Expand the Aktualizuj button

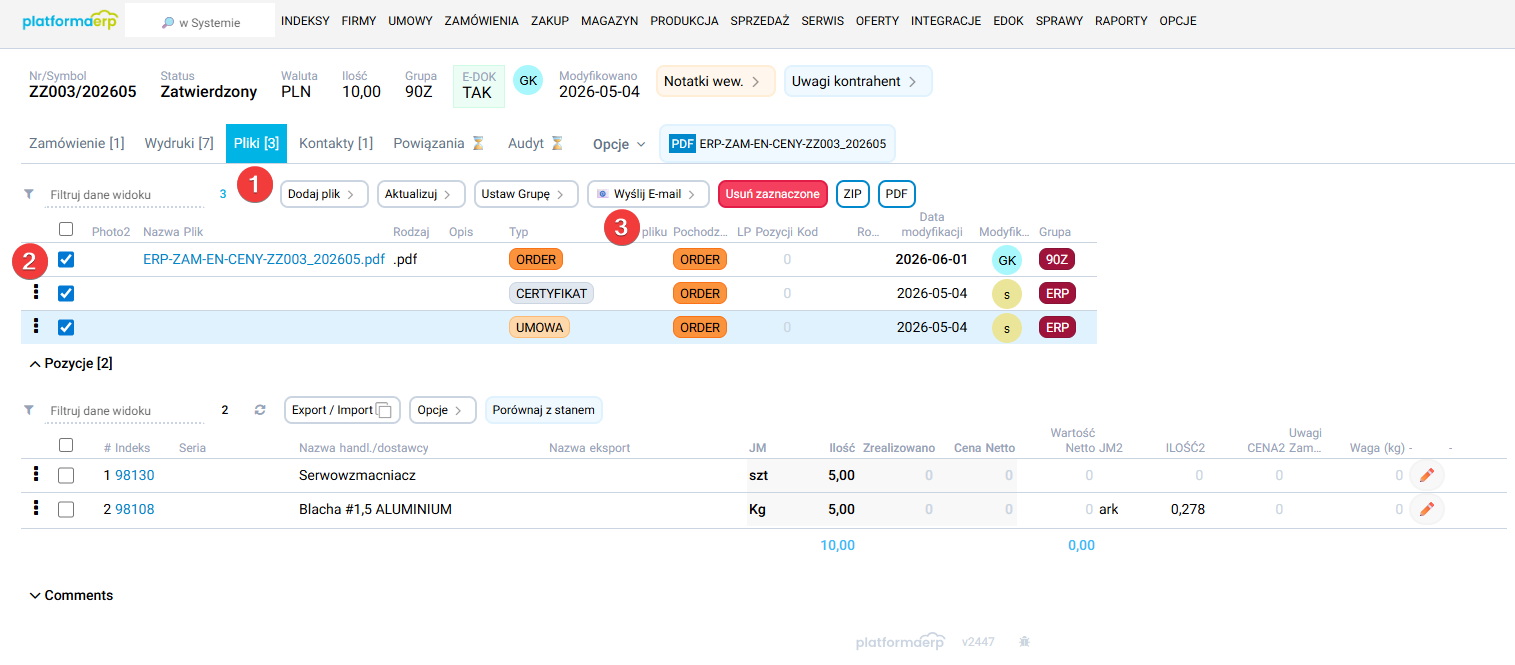[421, 194]
